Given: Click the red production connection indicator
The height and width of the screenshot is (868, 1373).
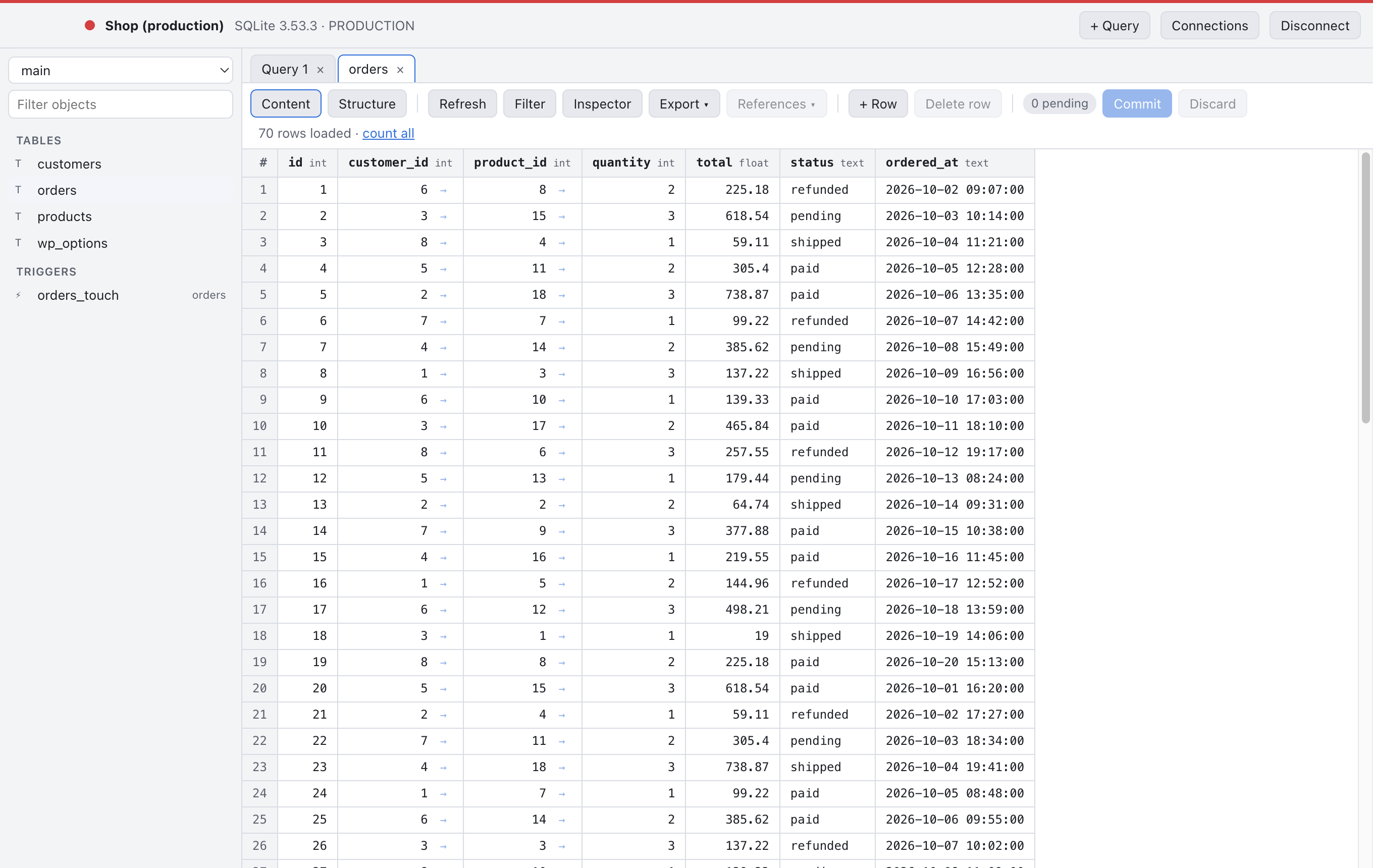Looking at the screenshot, I should tap(89, 25).
